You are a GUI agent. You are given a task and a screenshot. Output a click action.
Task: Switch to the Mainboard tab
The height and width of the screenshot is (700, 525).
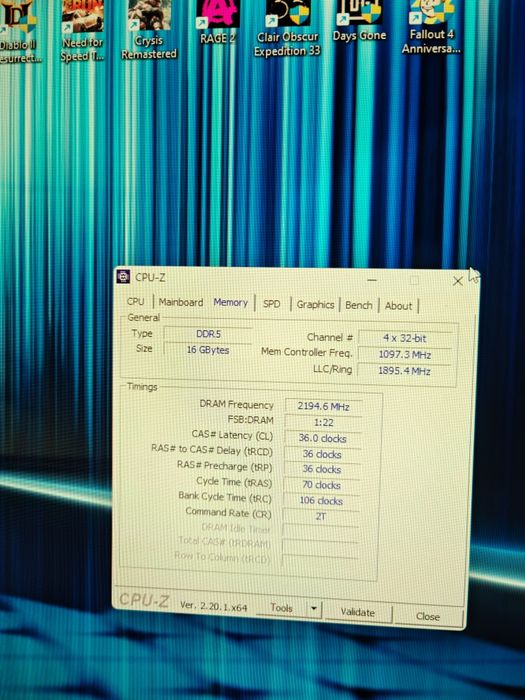(181, 302)
